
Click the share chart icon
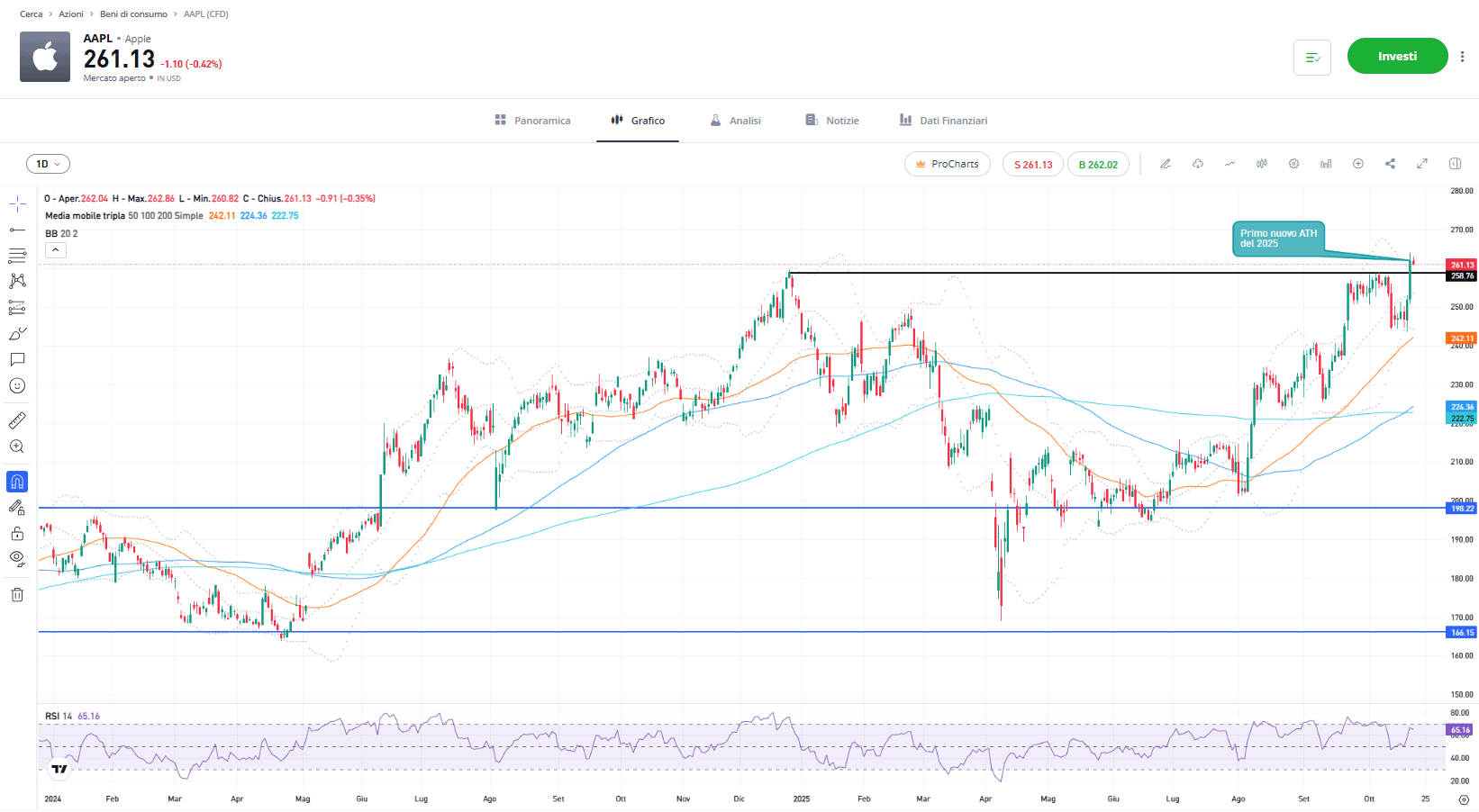[1390, 164]
